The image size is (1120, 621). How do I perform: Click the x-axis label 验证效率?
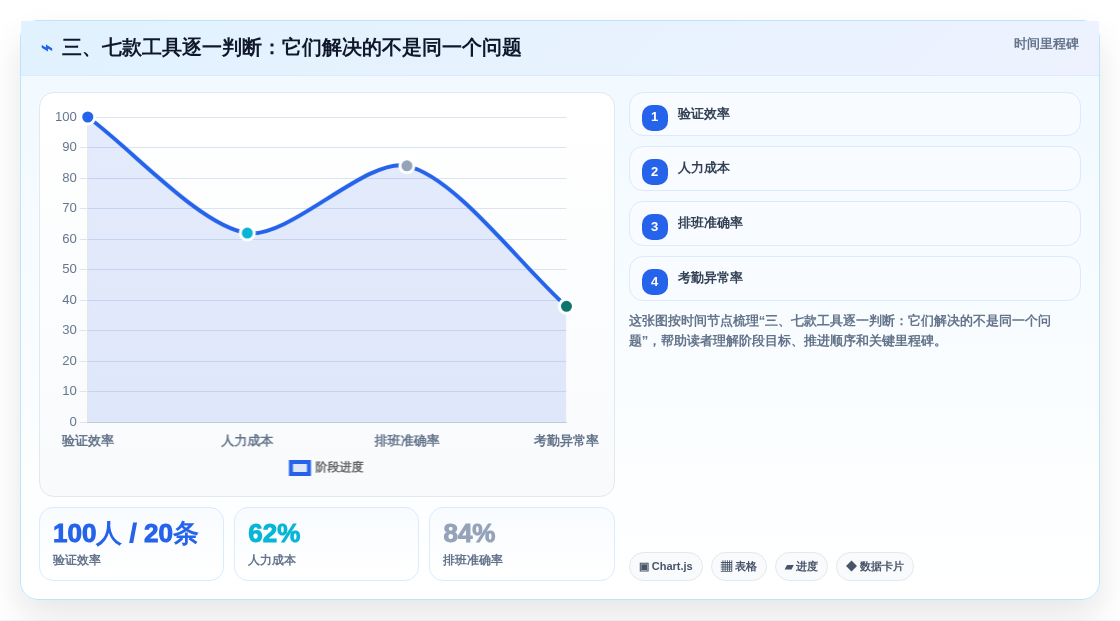click(x=88, y=441)
